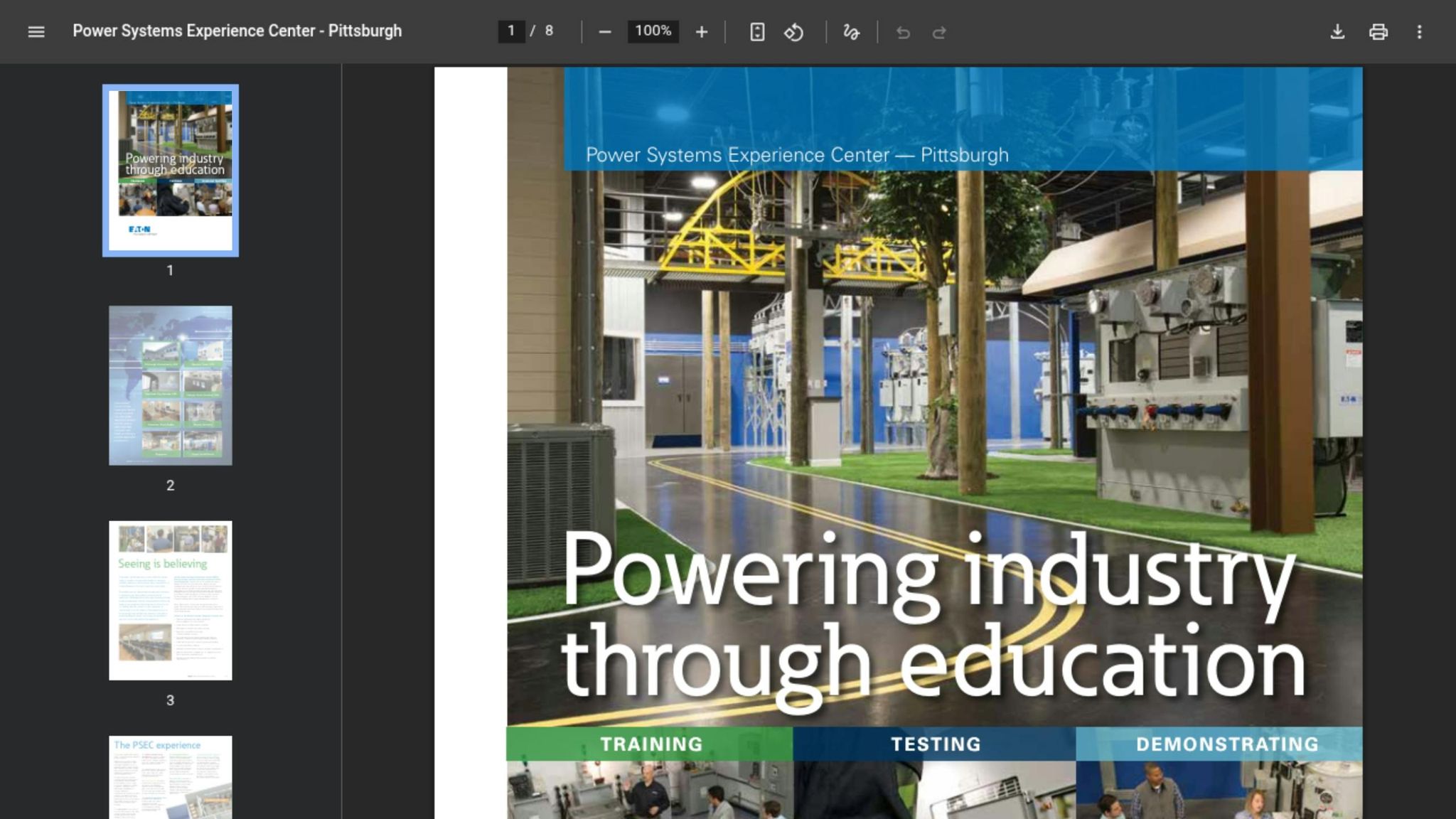Viewport: 1456px width, 819px height.
Task: Download the PDF file
Action: pos(1337,32)
